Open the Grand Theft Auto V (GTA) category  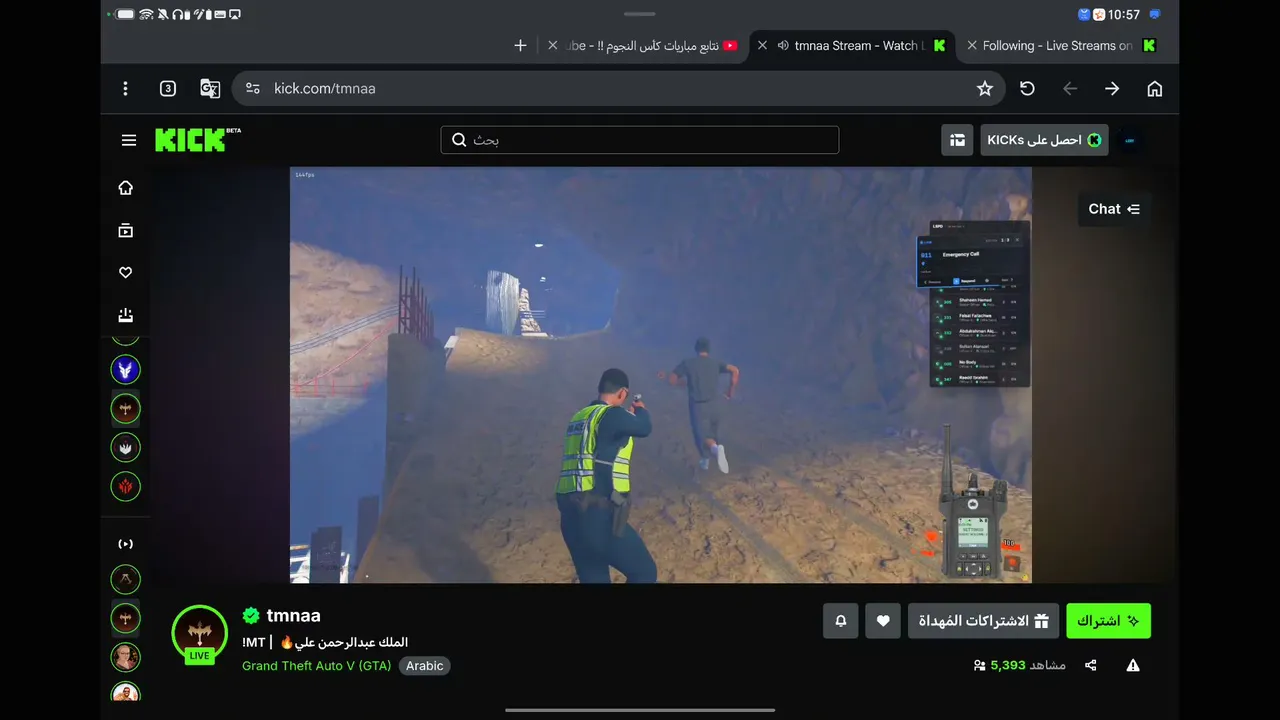coord(317,666)
